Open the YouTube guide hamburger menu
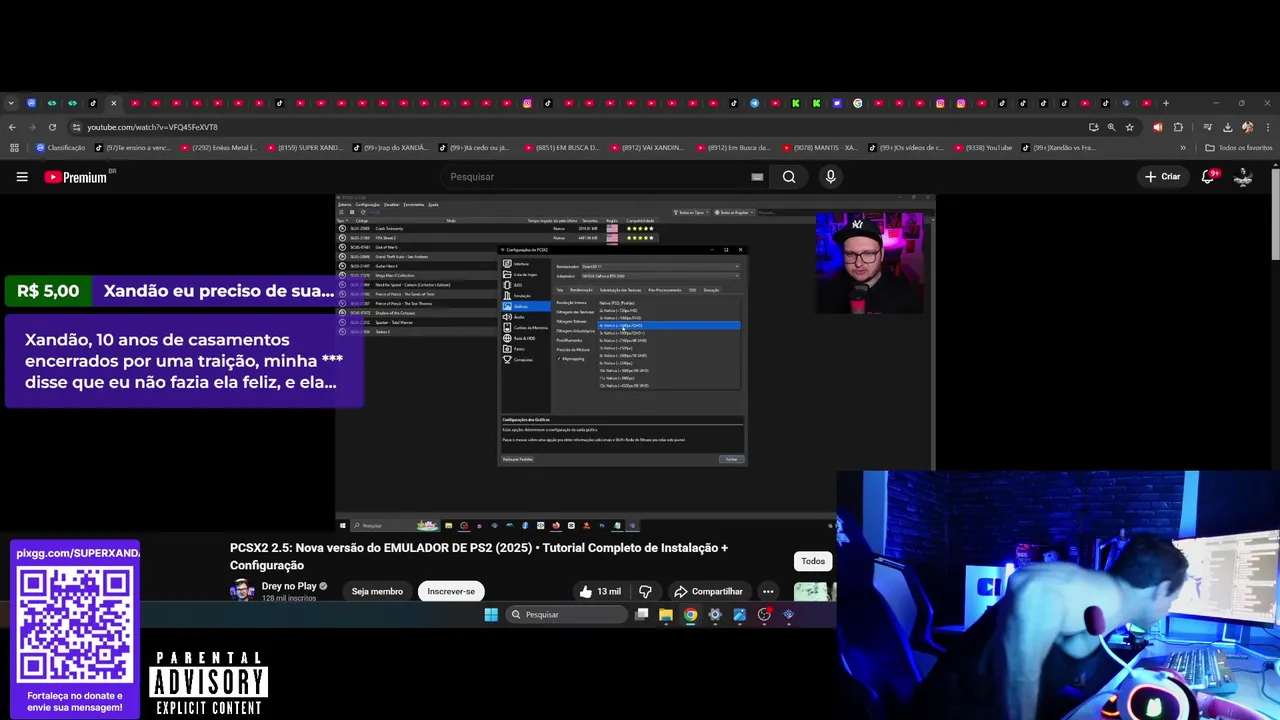The image size is (1280, 720). (x=22, y=177)
